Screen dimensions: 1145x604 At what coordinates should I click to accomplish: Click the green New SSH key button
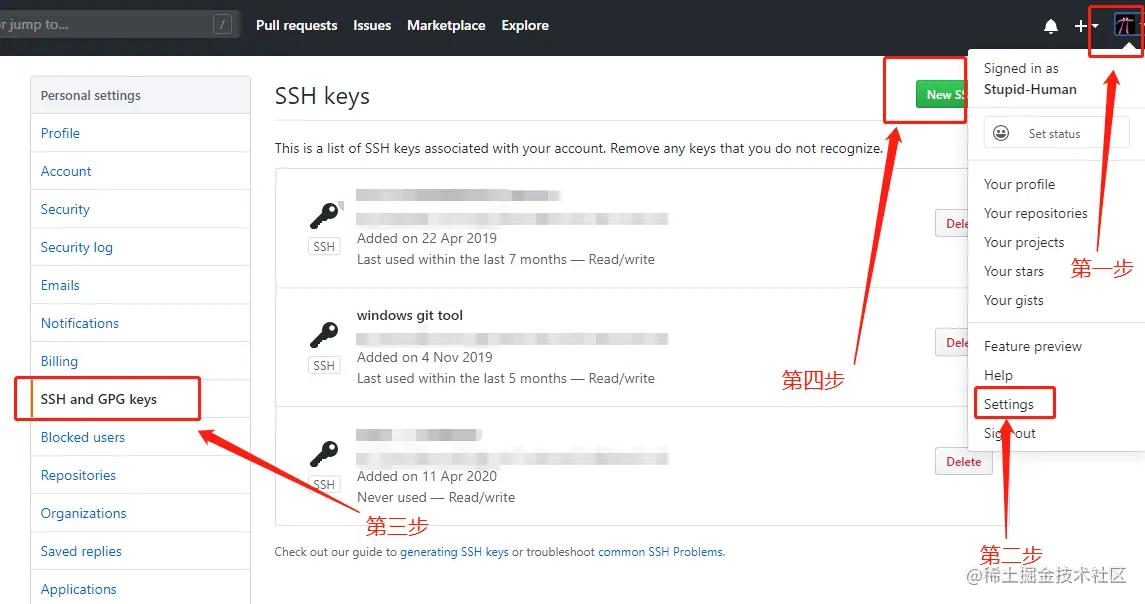[942, 94]
